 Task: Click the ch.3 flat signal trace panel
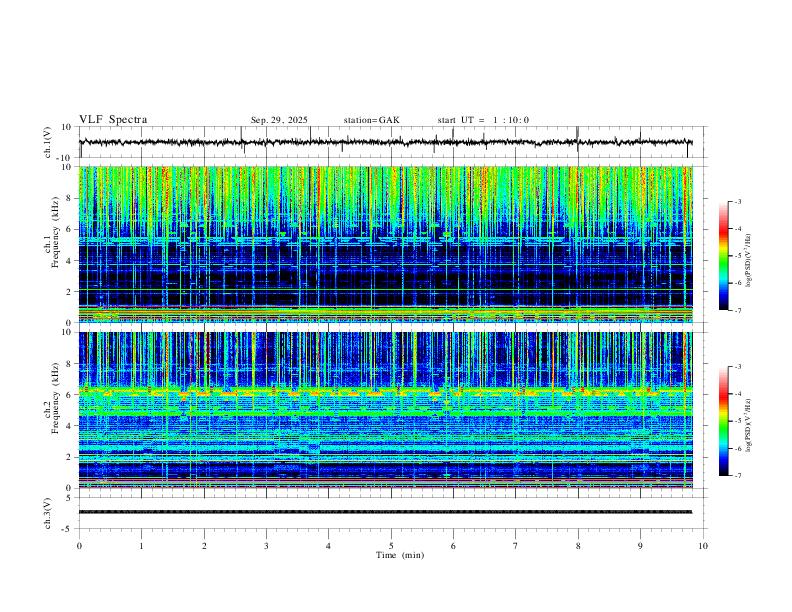pos(391,513)
